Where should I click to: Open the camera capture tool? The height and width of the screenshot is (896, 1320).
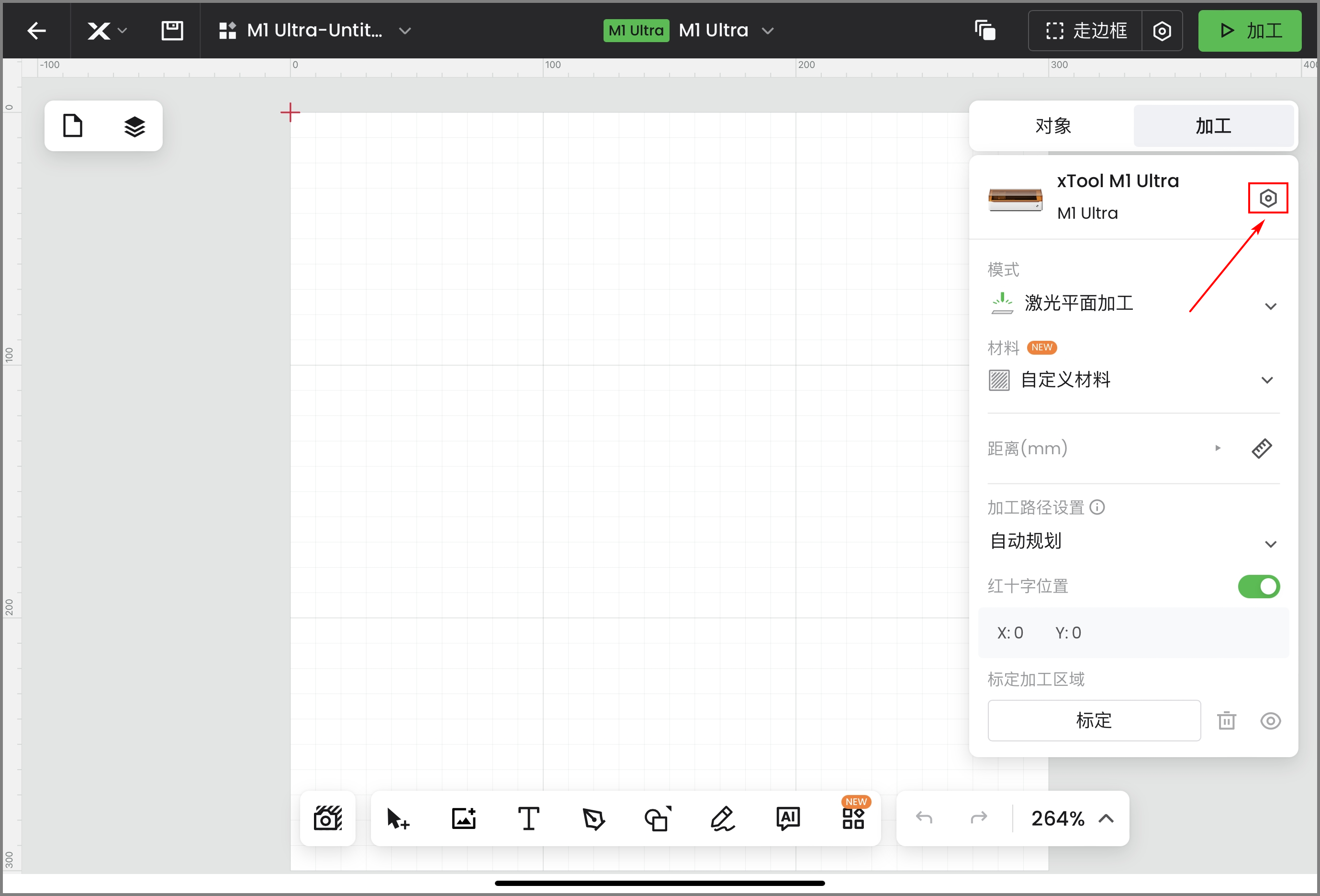point(328,818)
